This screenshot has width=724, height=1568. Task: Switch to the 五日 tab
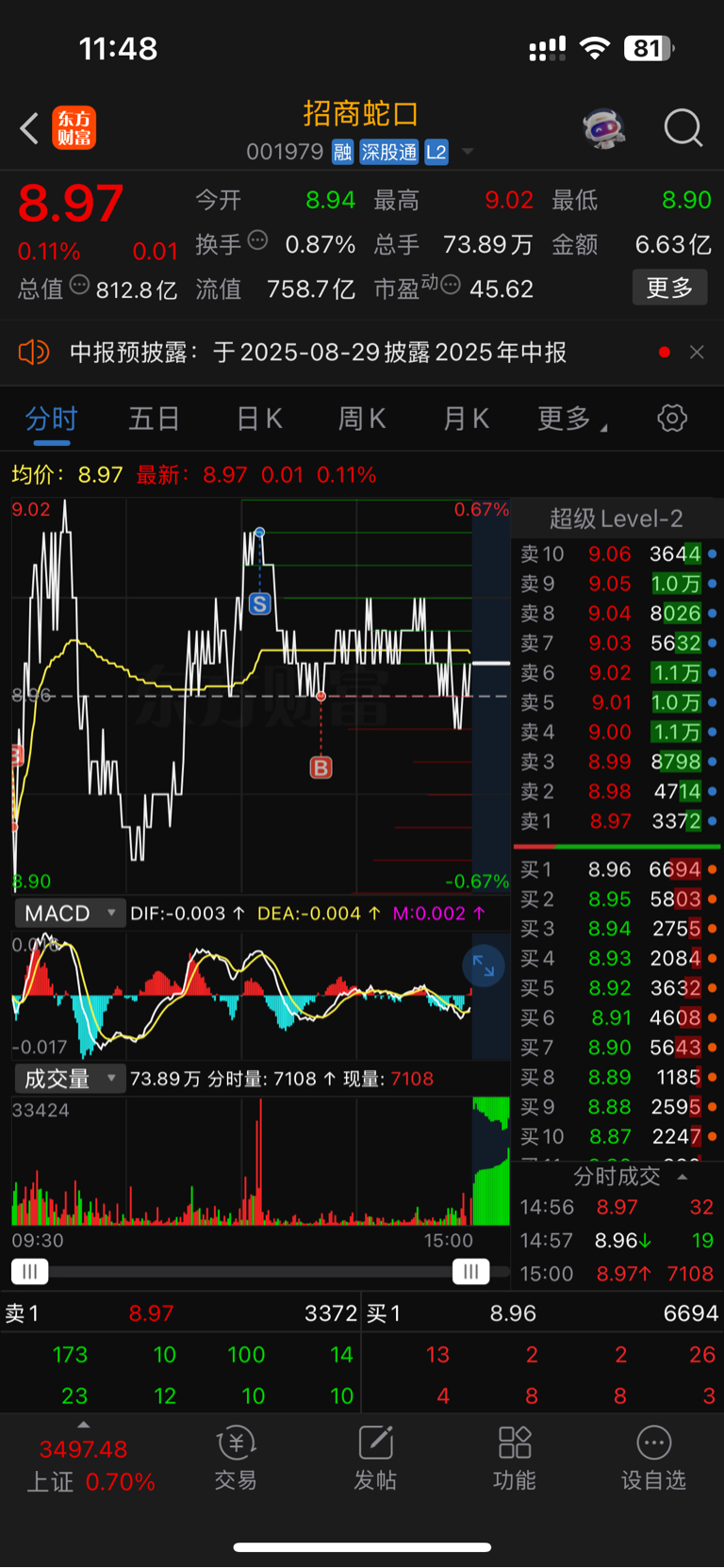[154, 419]
